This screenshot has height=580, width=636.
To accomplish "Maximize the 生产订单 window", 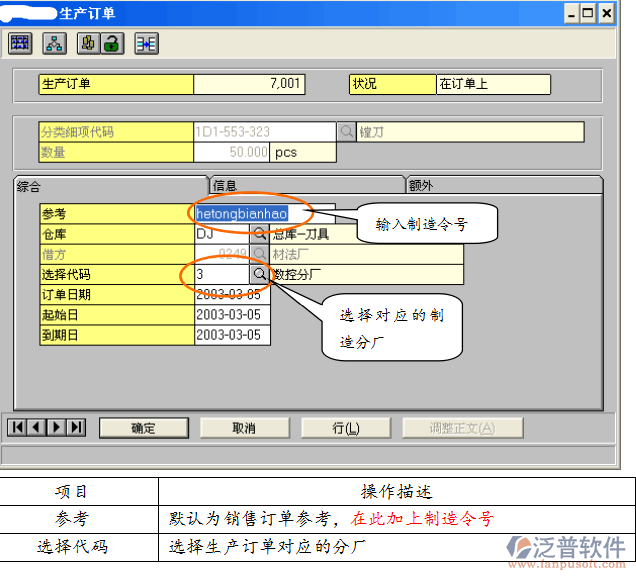I will pos(588,14).
